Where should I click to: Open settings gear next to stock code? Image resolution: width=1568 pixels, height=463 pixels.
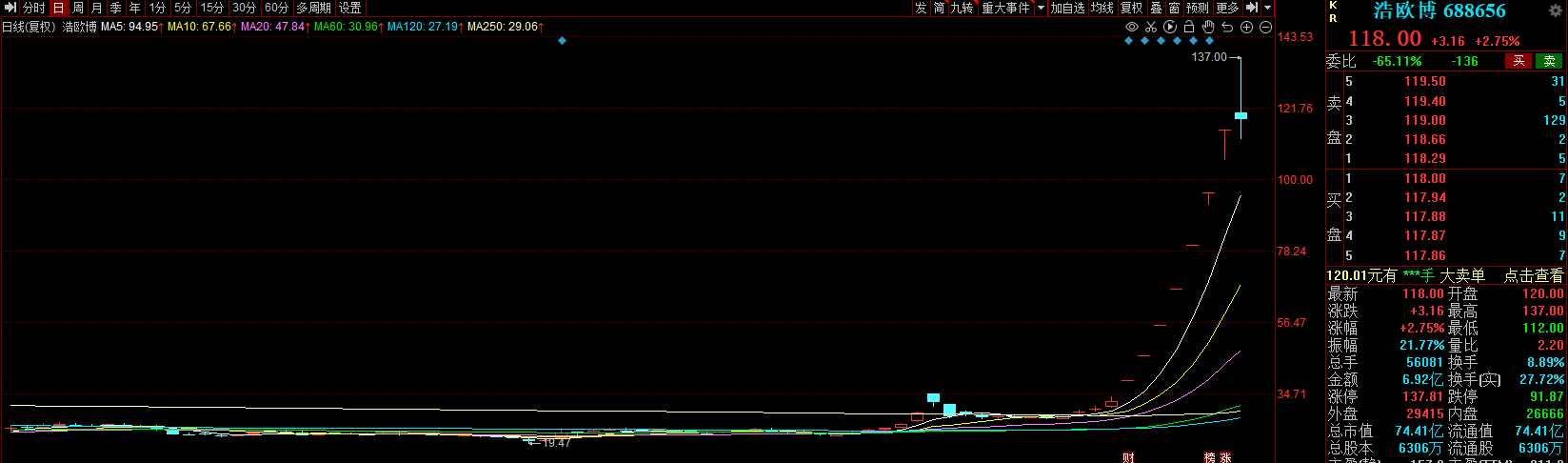pyautogui.click(x=1556, y=10)
